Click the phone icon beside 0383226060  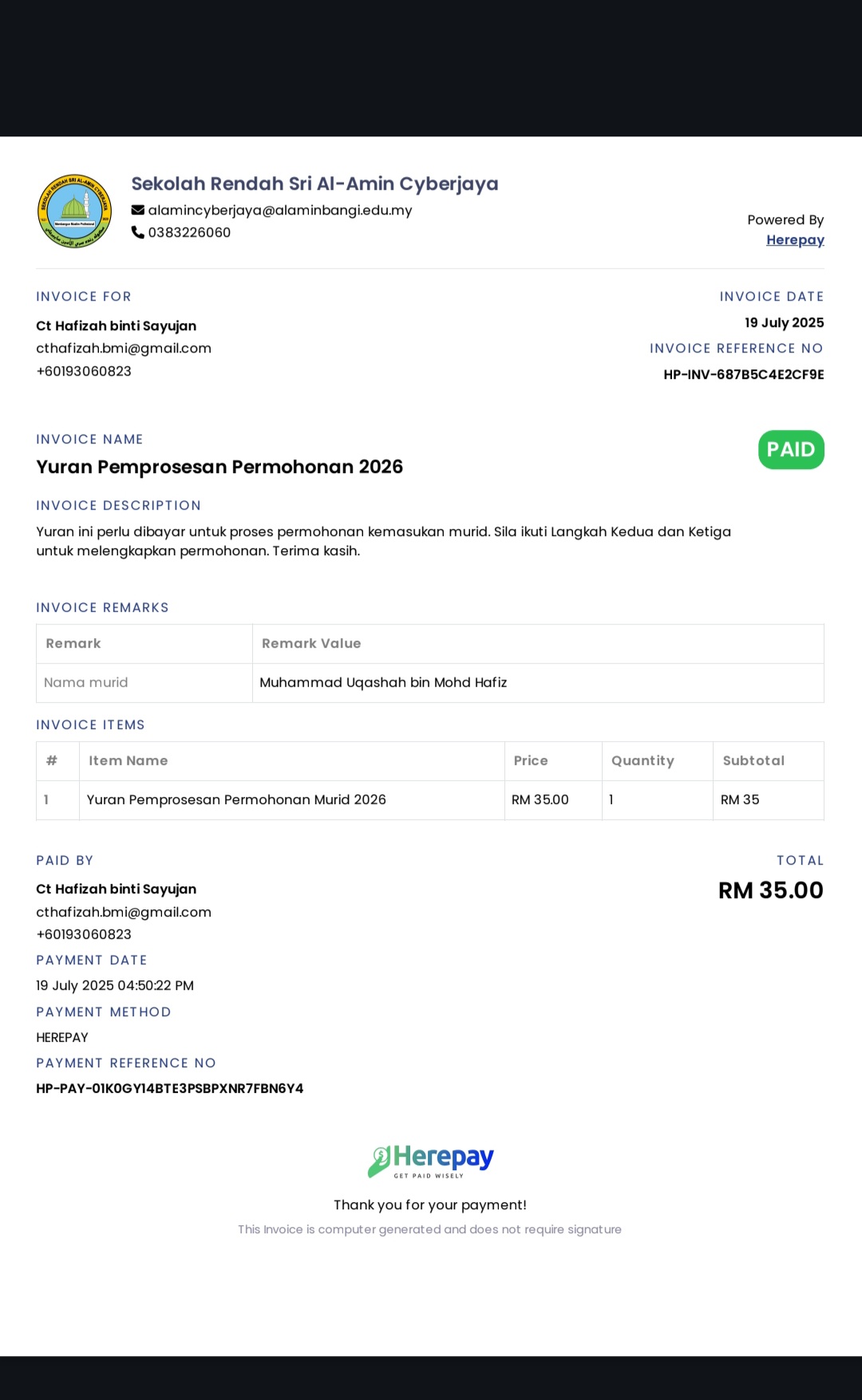[x=138, y=232]
